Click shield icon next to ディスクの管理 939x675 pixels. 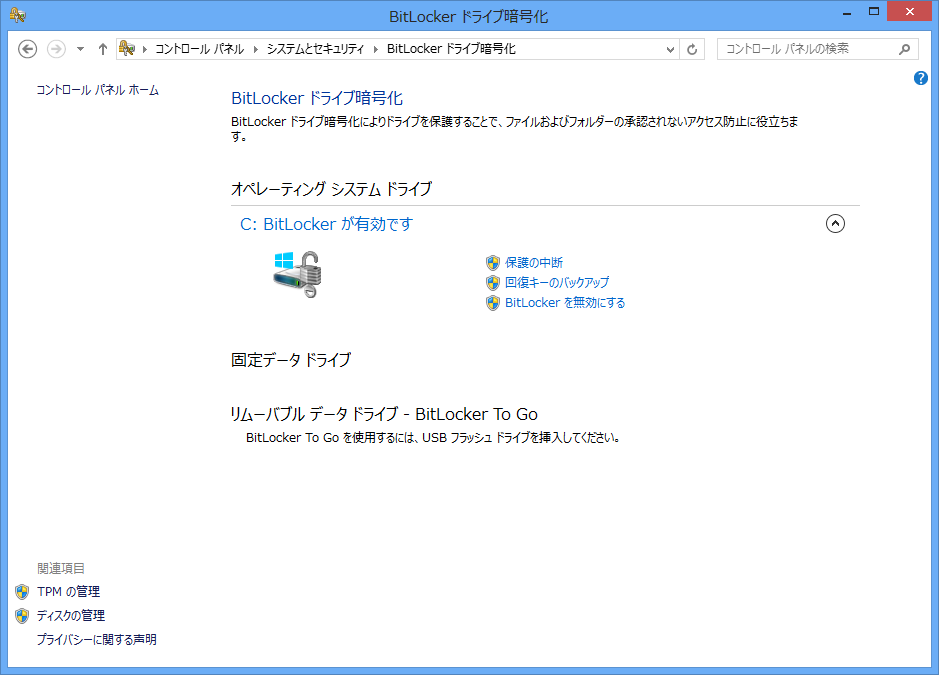(x=22, y=616)
